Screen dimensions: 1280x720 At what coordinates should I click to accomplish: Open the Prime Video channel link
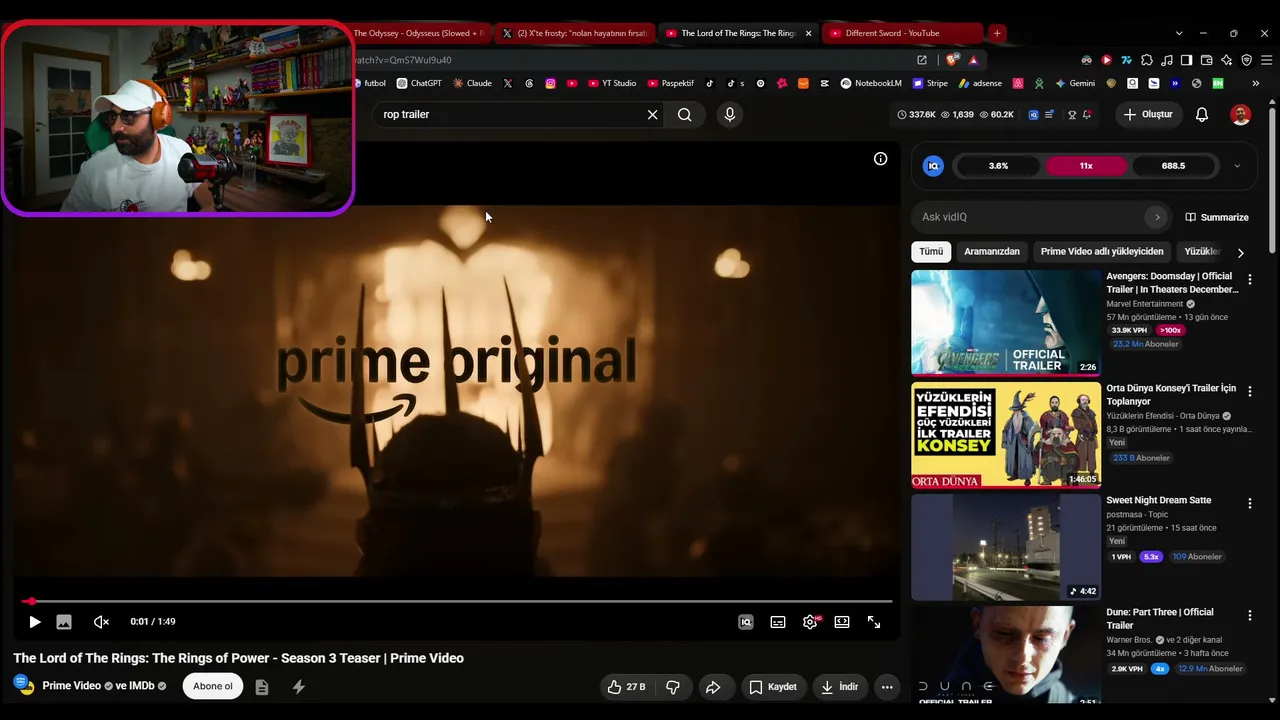click(72, 686)
